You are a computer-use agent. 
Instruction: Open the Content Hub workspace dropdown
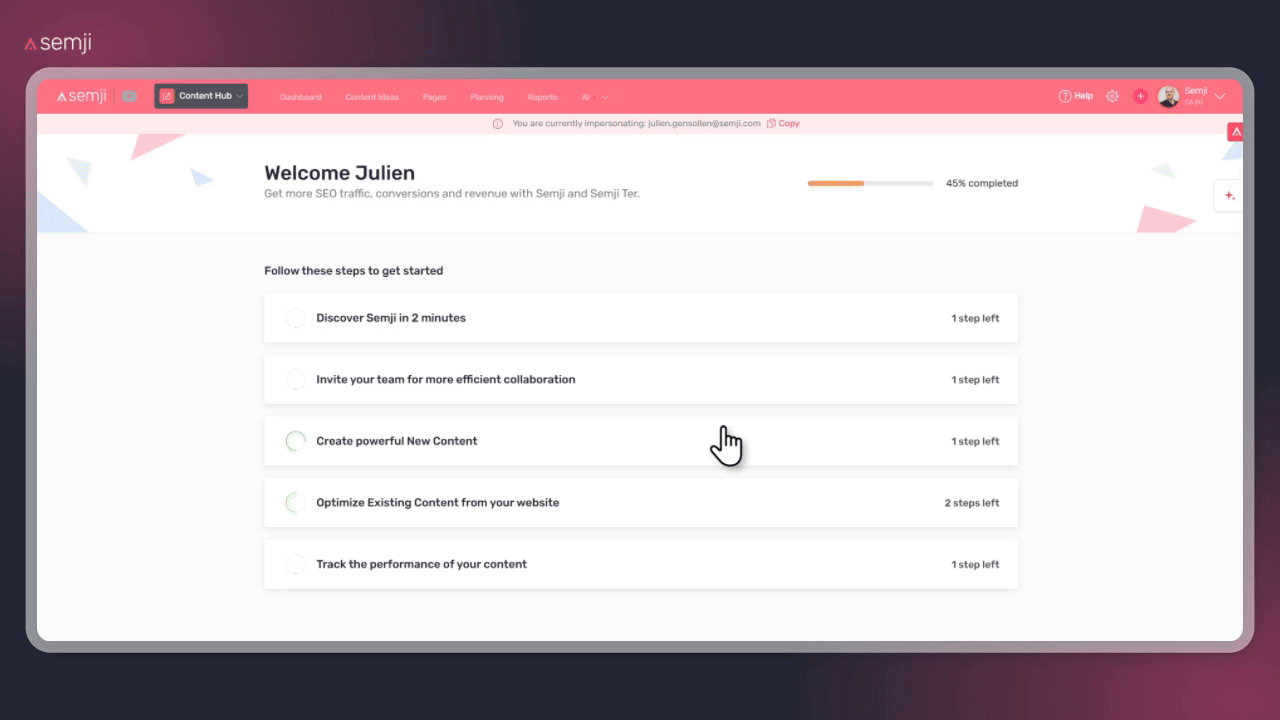[201, 96]
